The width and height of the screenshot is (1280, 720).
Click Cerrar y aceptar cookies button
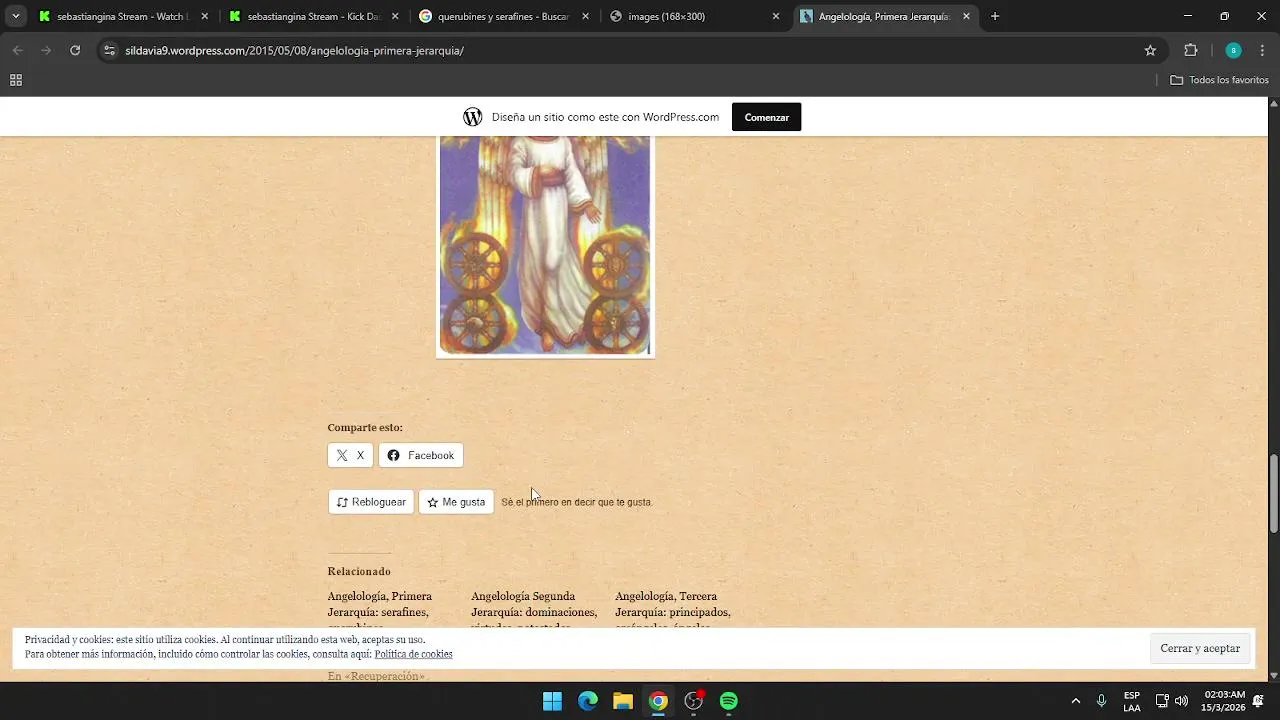(x=1200, y=648)
